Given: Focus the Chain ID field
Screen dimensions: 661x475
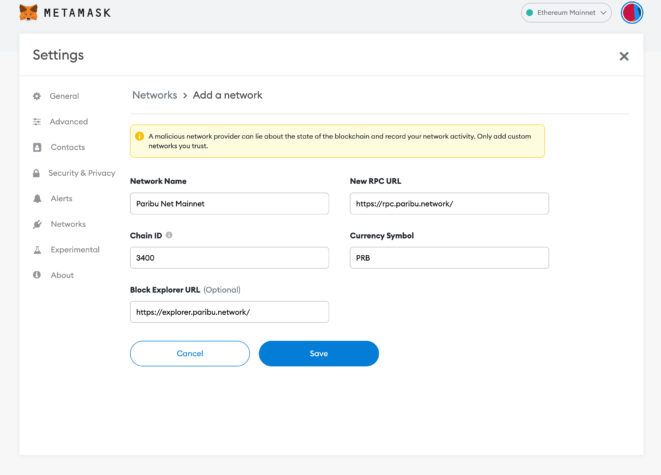Looking at the screenshot, I should tap(229, 258).
